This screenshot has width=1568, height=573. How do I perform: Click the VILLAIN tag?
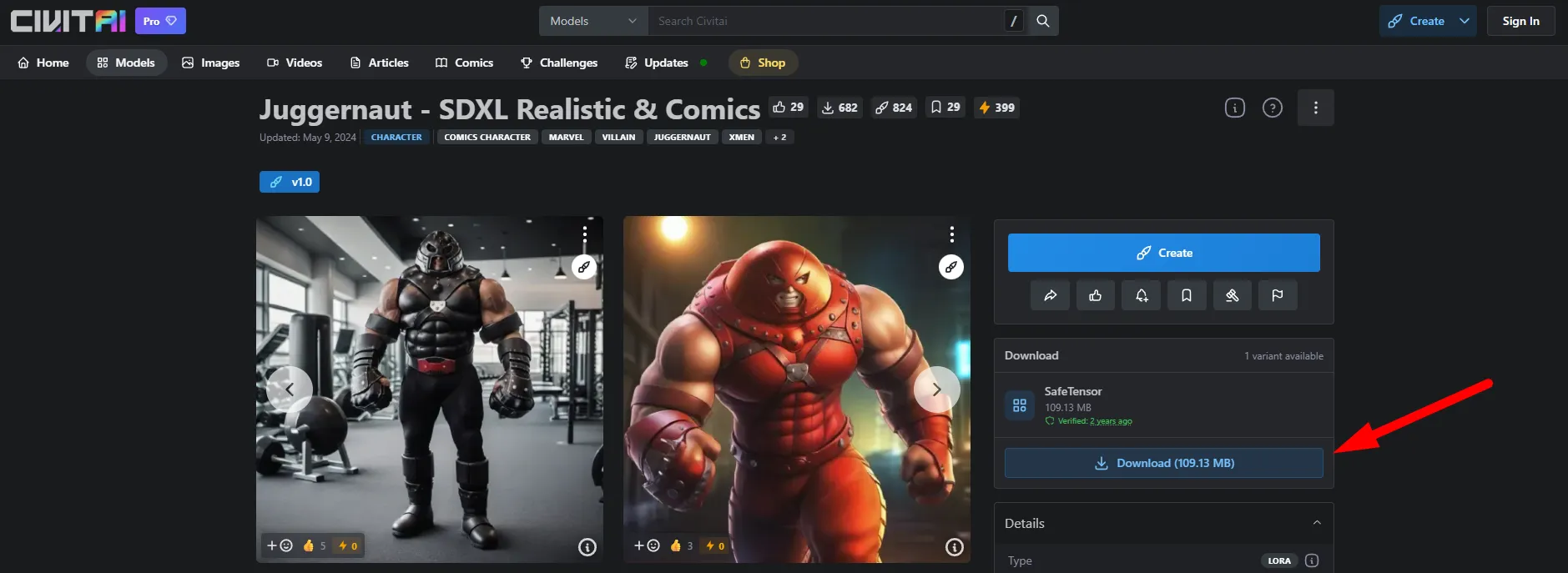(618, 137)
